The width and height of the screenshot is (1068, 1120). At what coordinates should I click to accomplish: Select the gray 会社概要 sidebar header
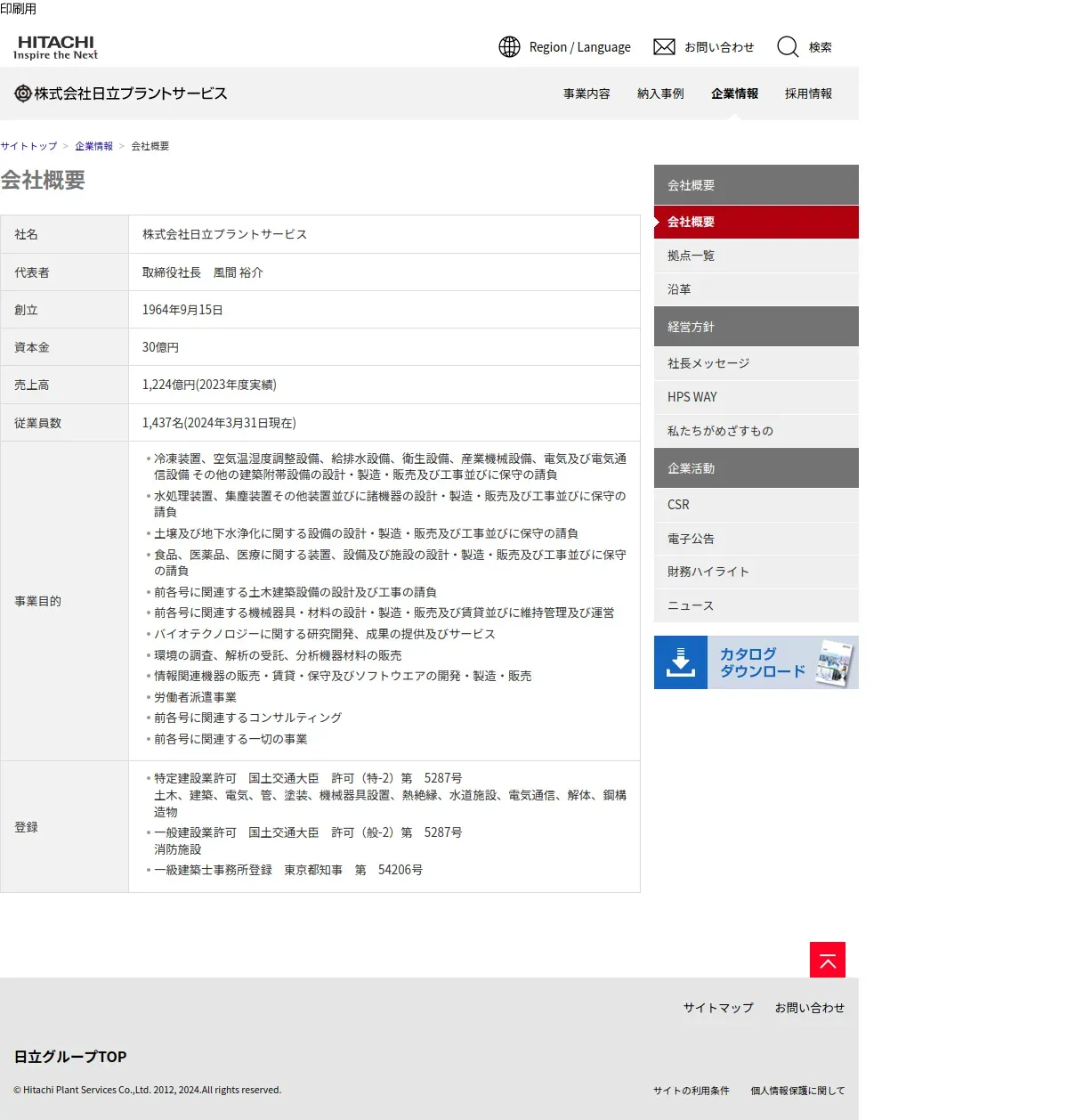[756, 185]
